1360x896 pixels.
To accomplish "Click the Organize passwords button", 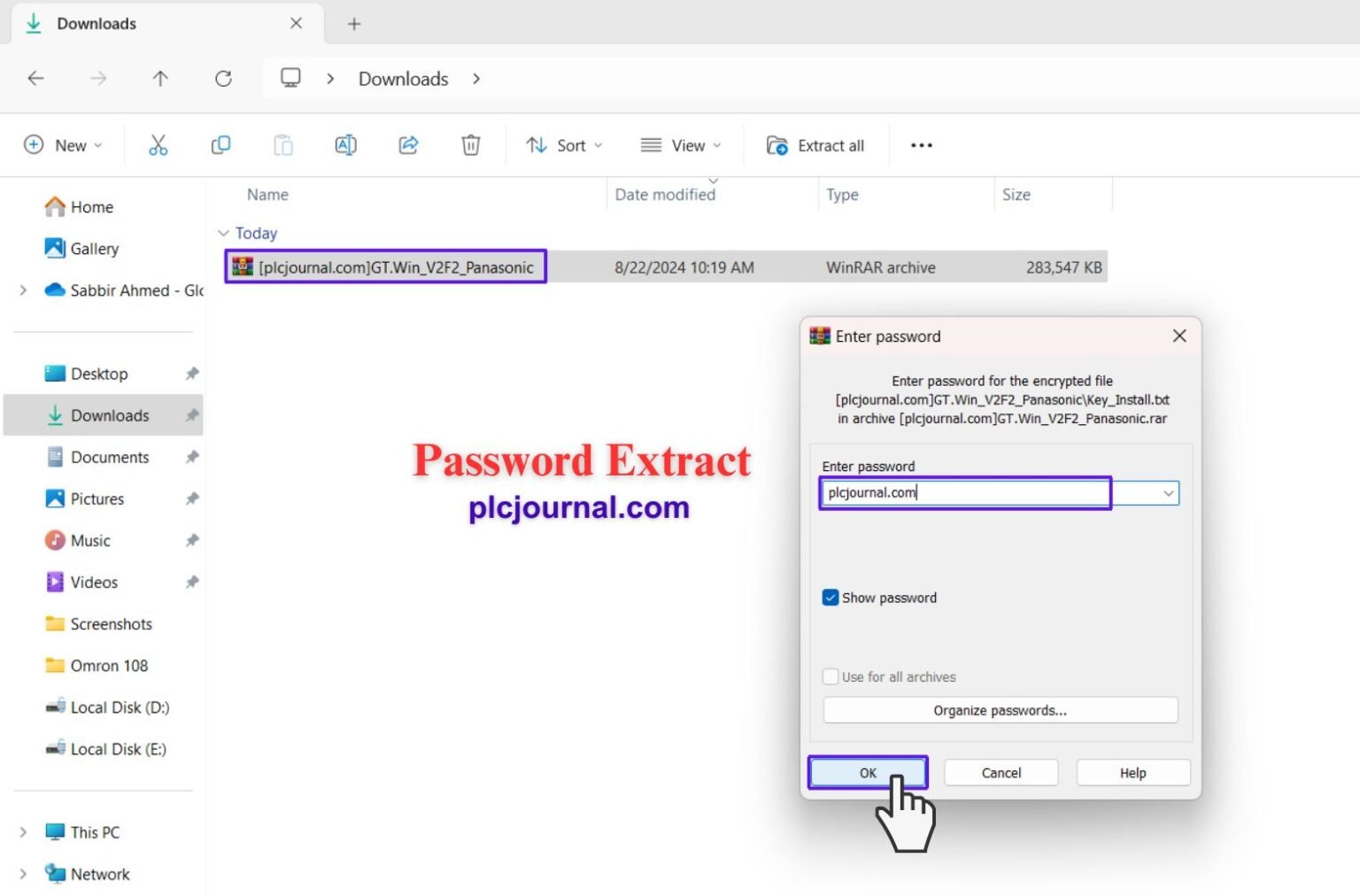I will click(1001, 710).
